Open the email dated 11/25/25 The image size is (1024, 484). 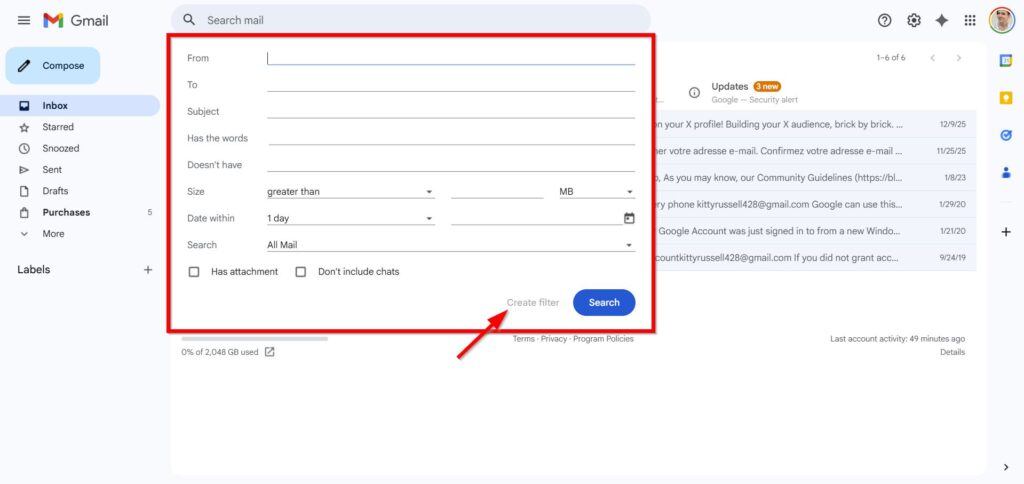[814, 151]
